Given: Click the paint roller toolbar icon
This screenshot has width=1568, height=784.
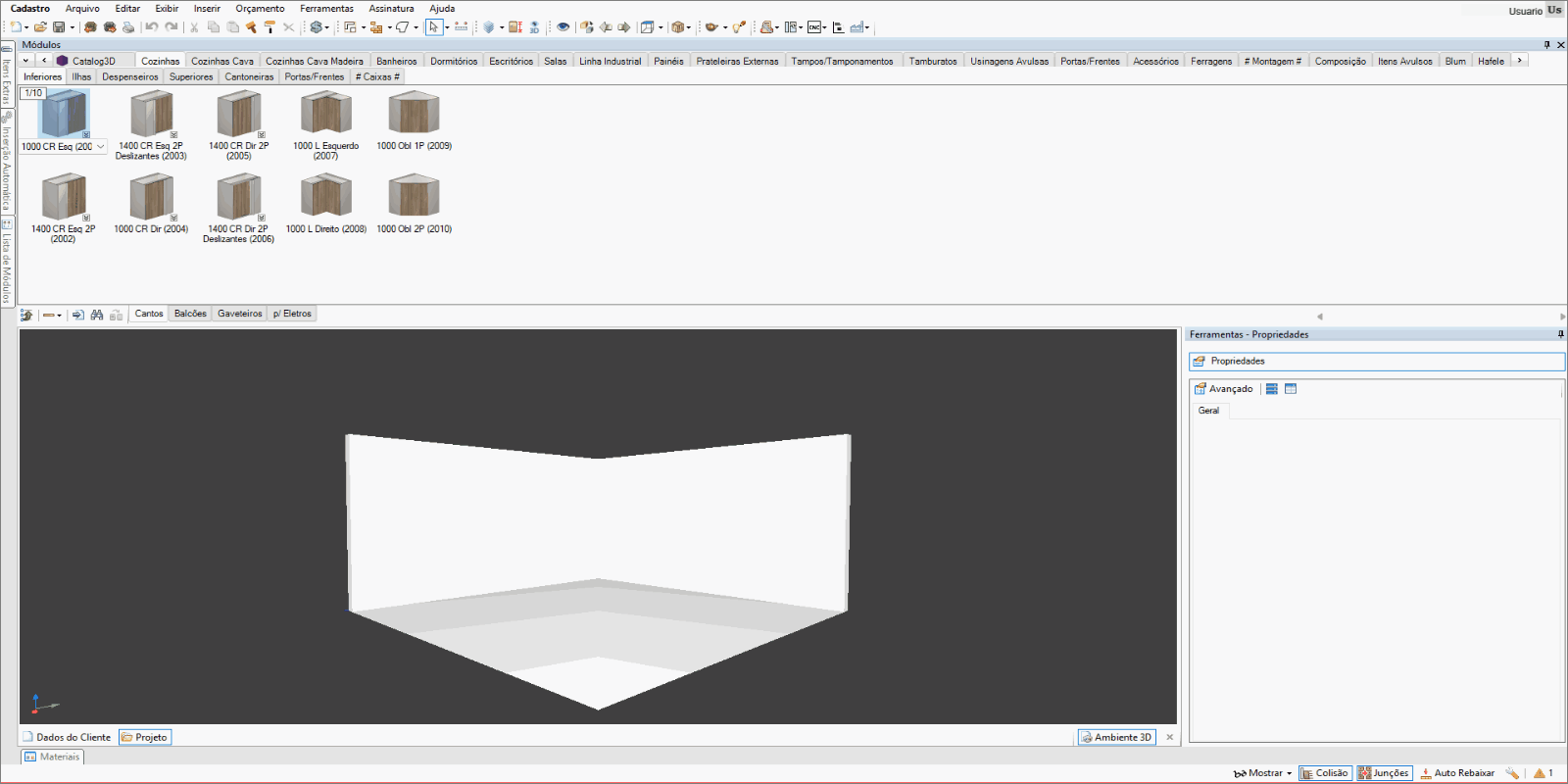Looking at the screenshot, I should coord(269,27).
